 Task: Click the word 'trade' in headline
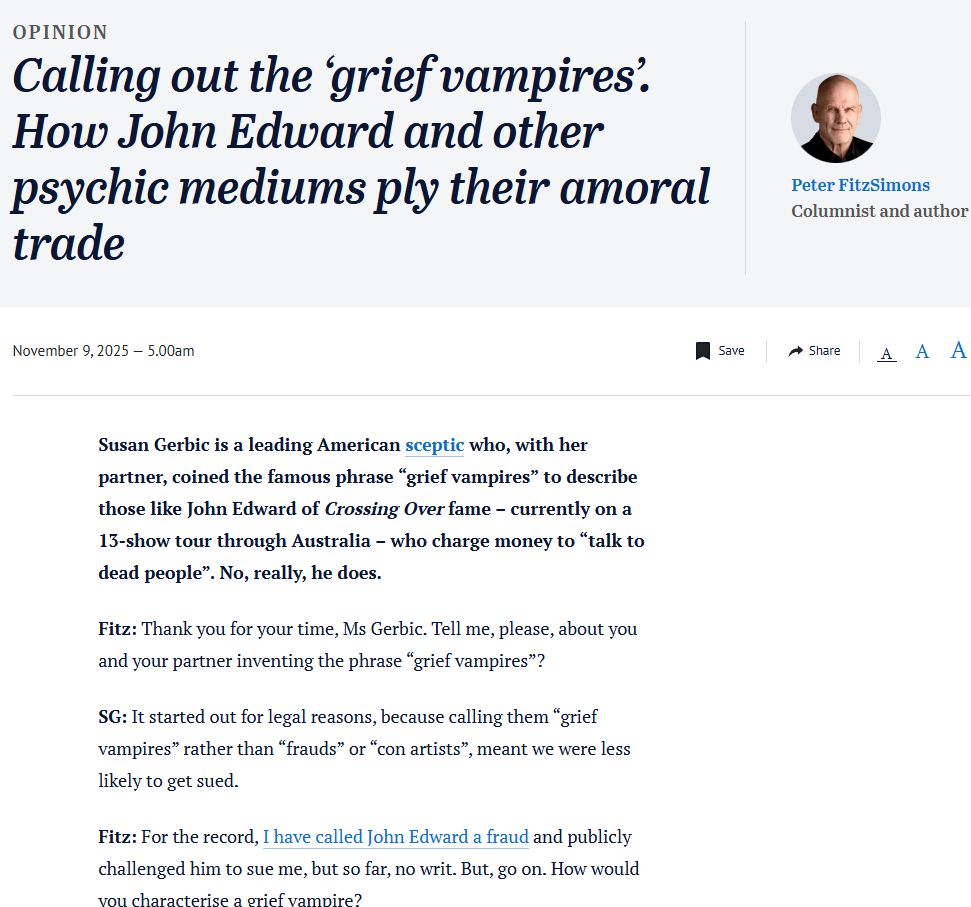(x=69, y=243)
